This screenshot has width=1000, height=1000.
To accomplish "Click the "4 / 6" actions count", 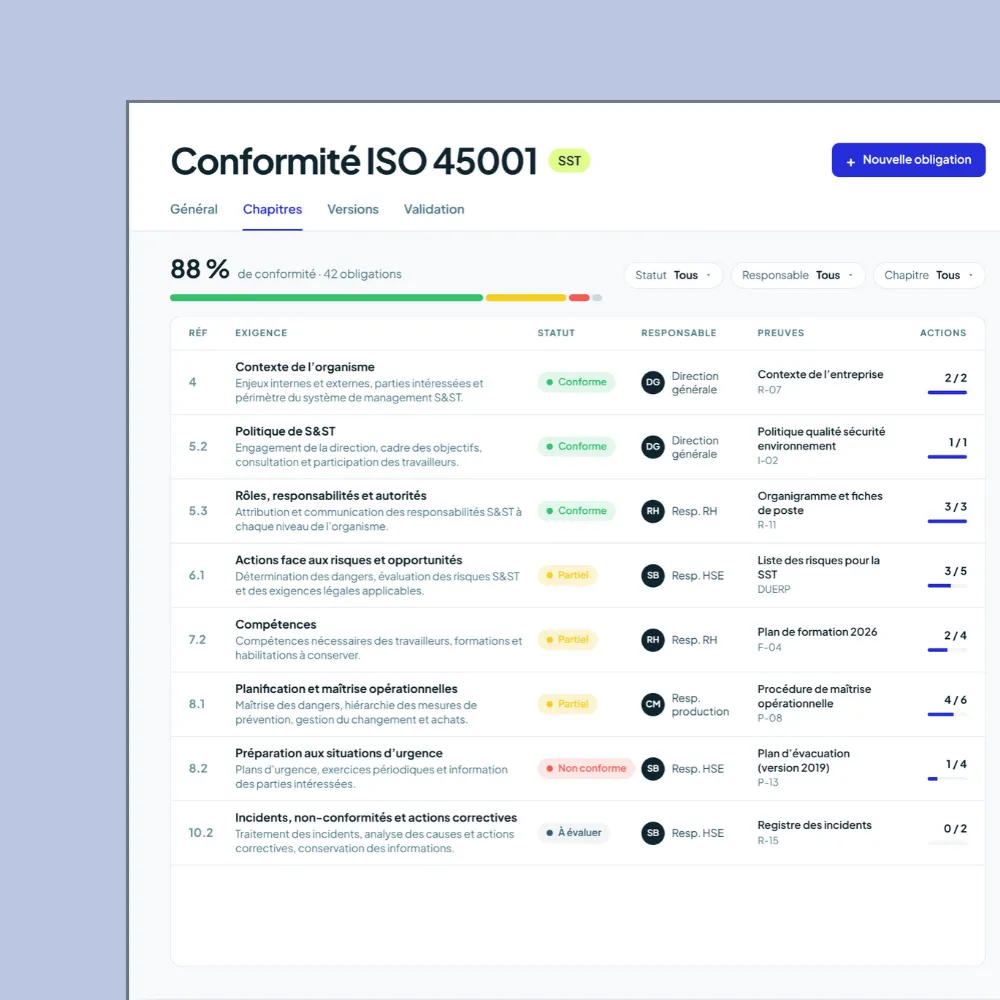I will tap(955, 700).
